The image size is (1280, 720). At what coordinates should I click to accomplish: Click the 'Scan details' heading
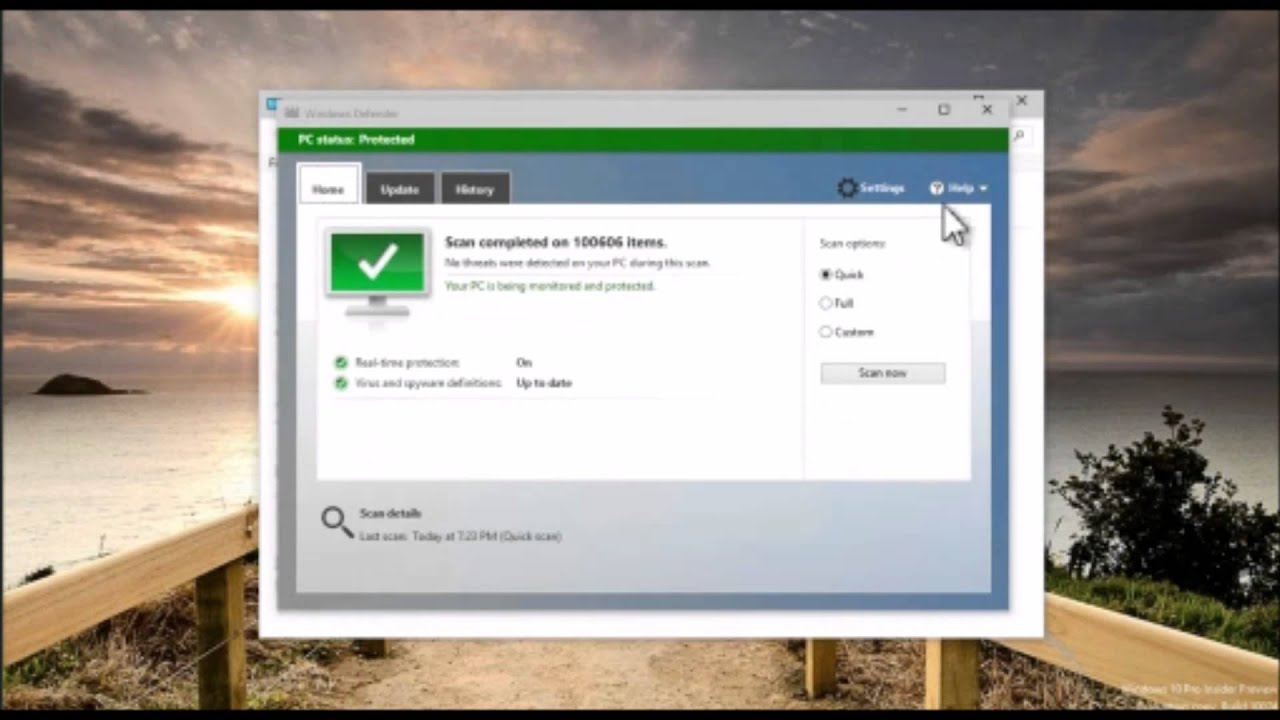click(x=390, y=513)
